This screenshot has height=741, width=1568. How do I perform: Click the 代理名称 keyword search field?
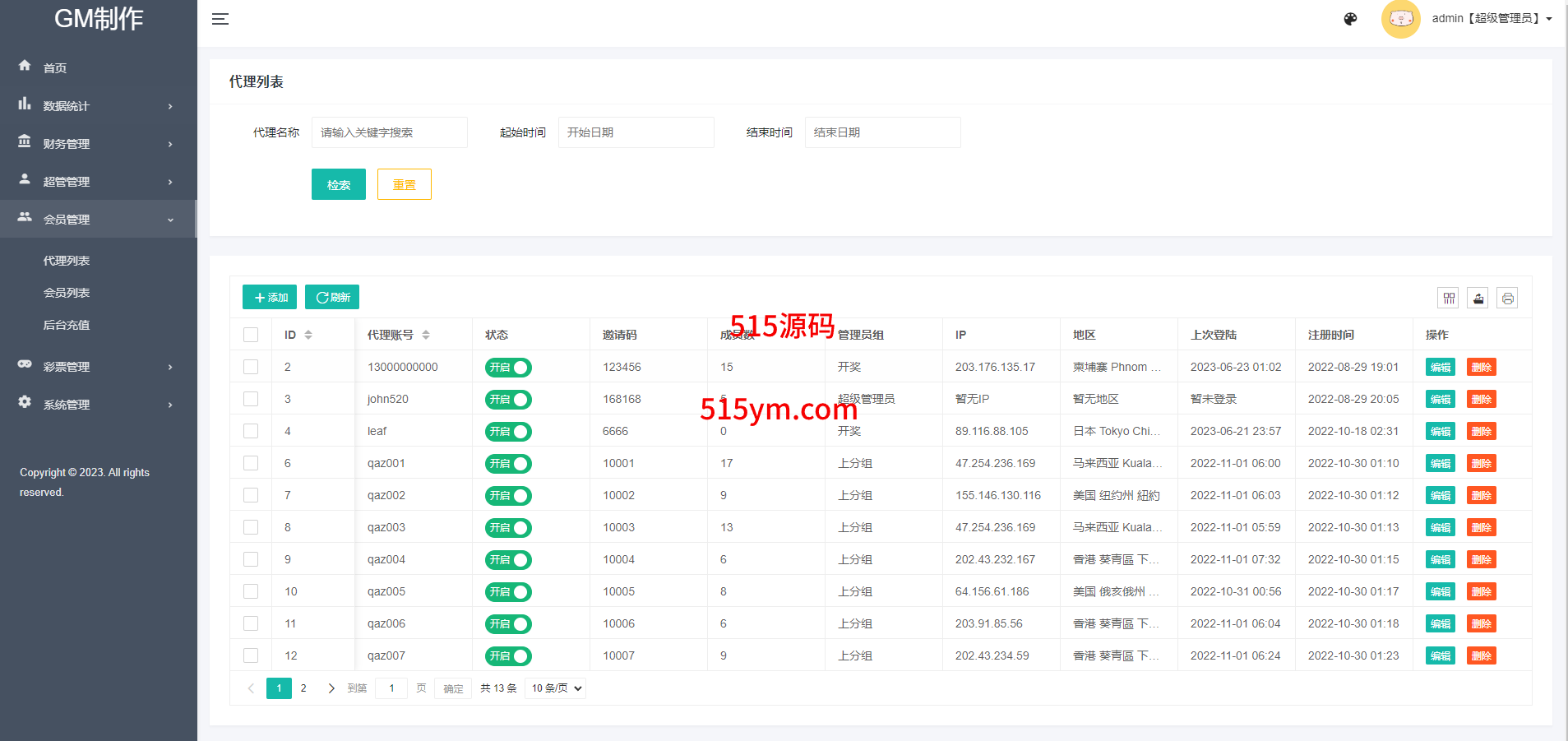(389, 132)
